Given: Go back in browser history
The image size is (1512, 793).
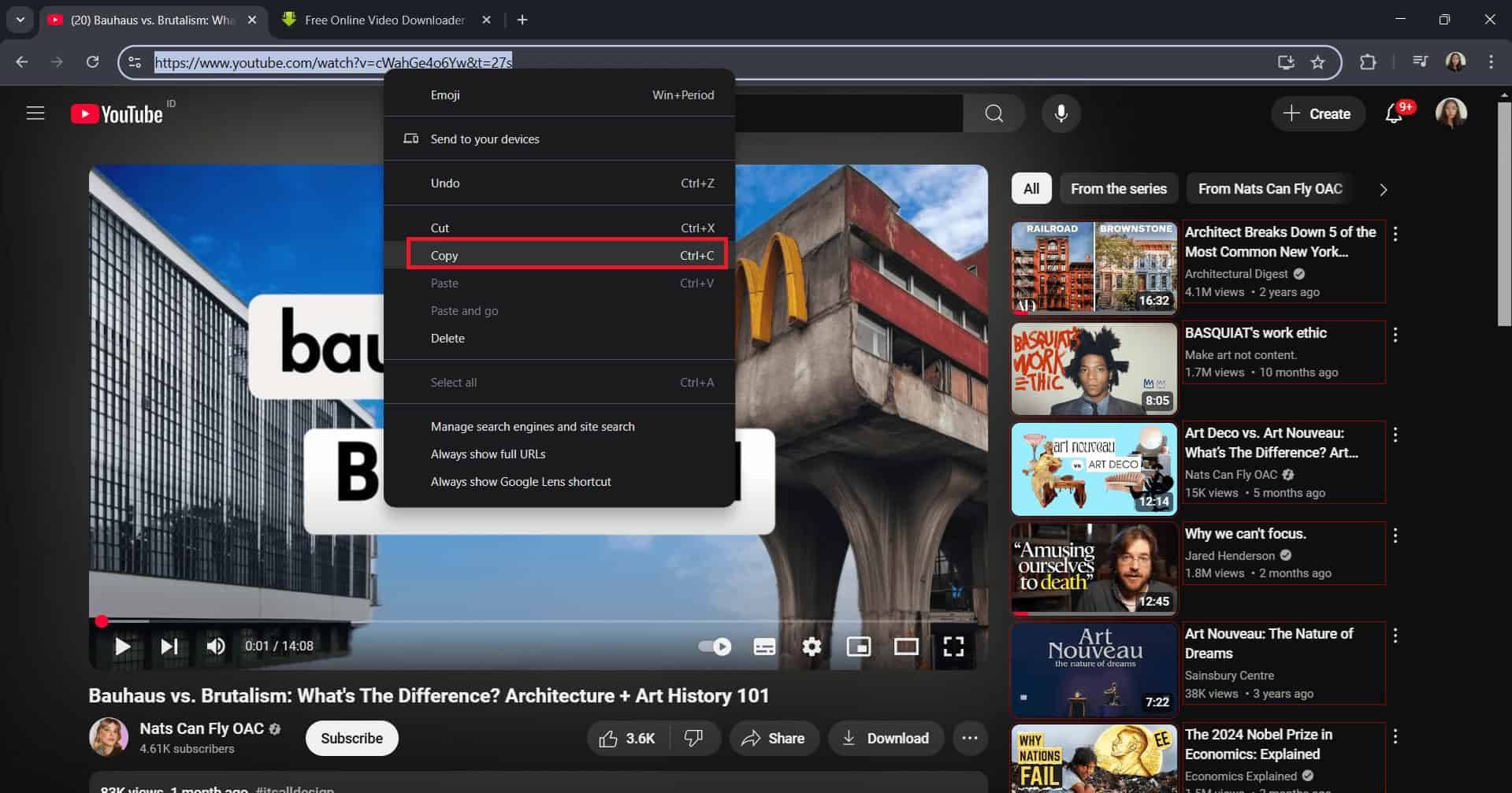Looking at the screenshot, I should pyautogui.click(x=22, y=62).
